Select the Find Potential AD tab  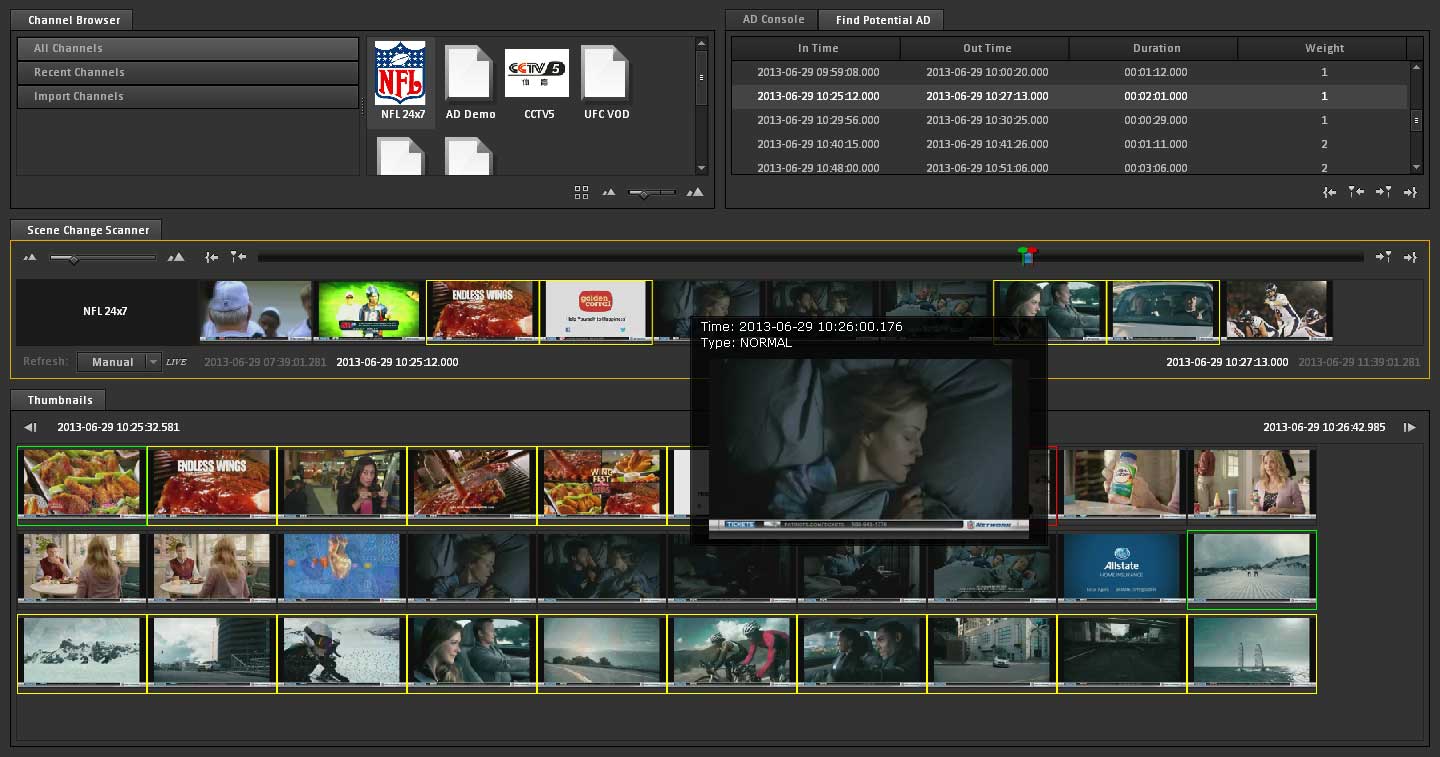click(881, 20)
